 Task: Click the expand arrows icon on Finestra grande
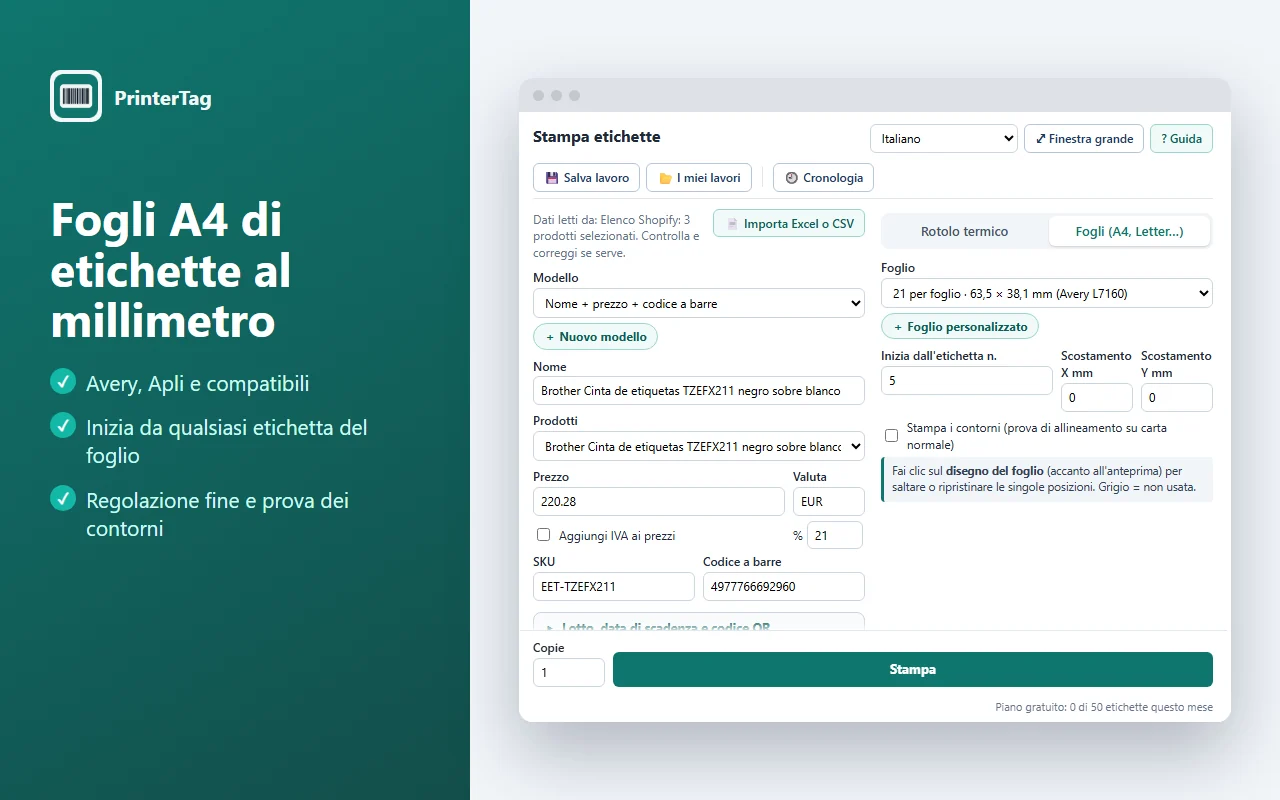tap(1041, 139)
